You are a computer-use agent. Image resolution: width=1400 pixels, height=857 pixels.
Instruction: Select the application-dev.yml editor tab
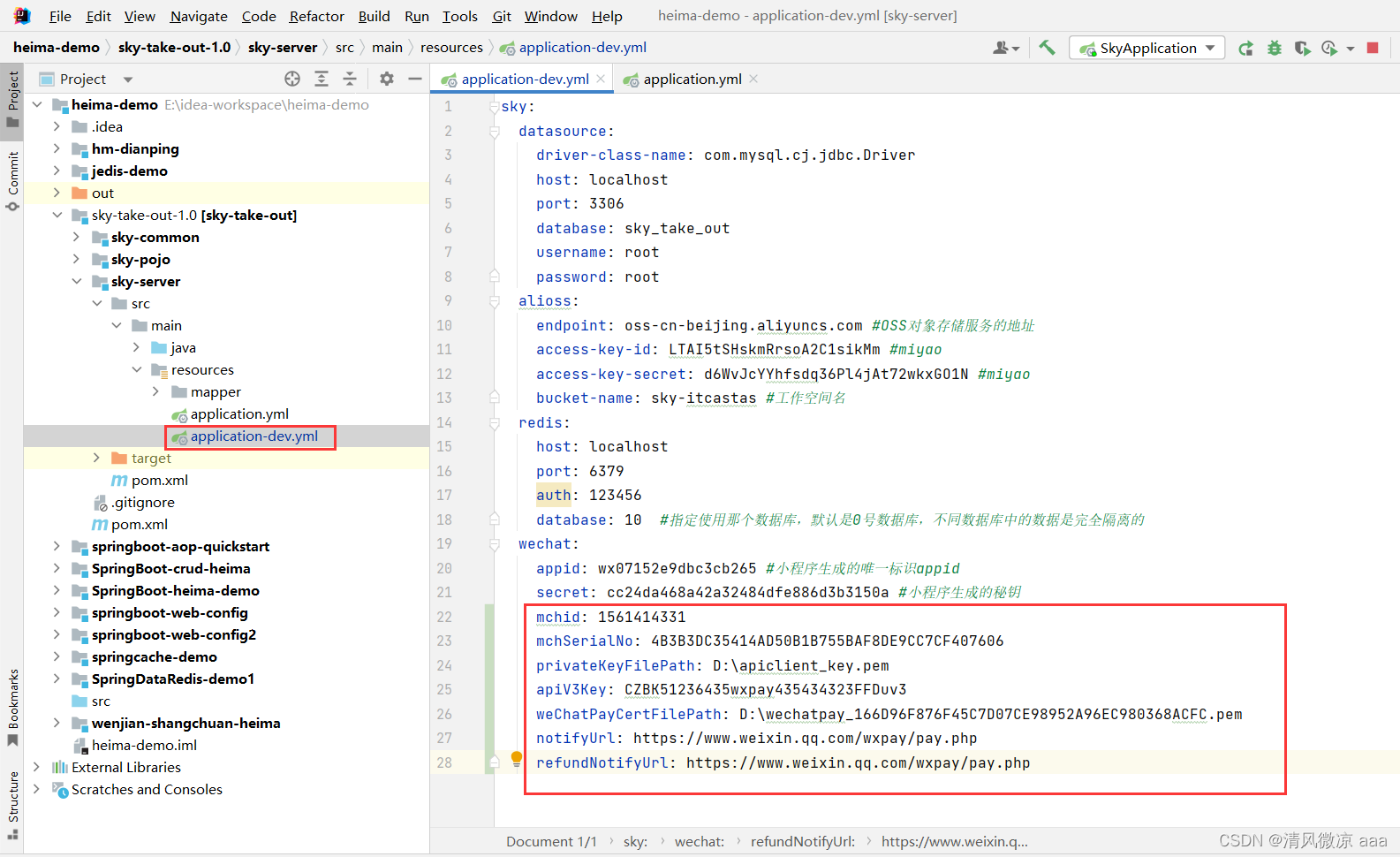[x=523, y=79]
